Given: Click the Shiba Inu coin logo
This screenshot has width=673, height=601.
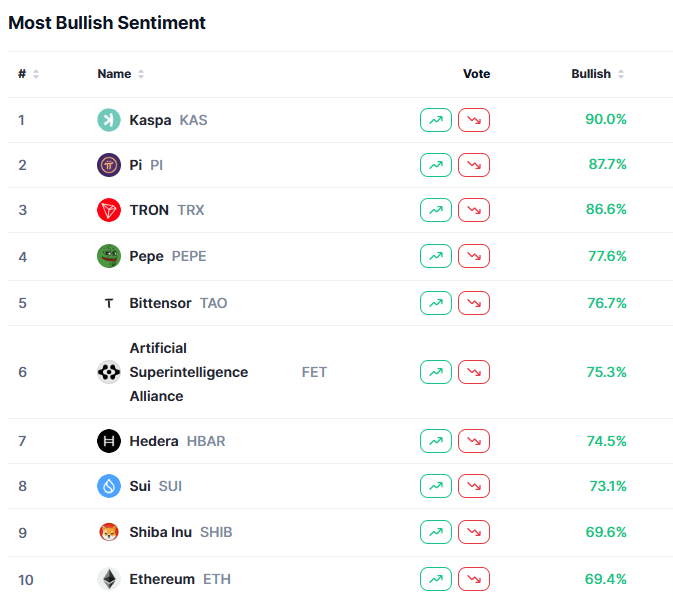Looking at the screenshot, I should [109, 533].
